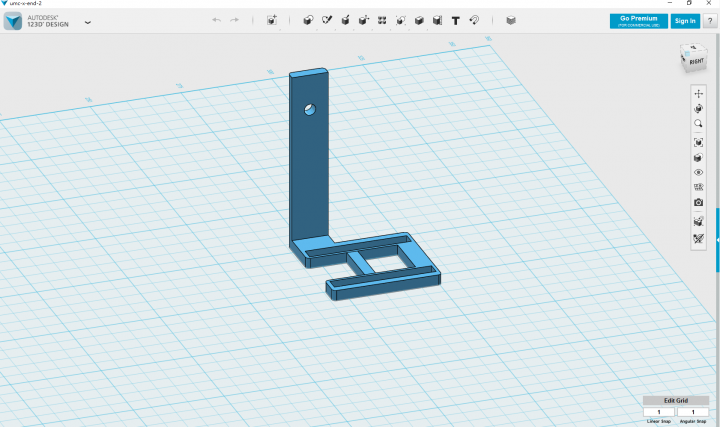Undo the last action
The width and height of the screenshot is (720, 427).
[x=216, y=20]
